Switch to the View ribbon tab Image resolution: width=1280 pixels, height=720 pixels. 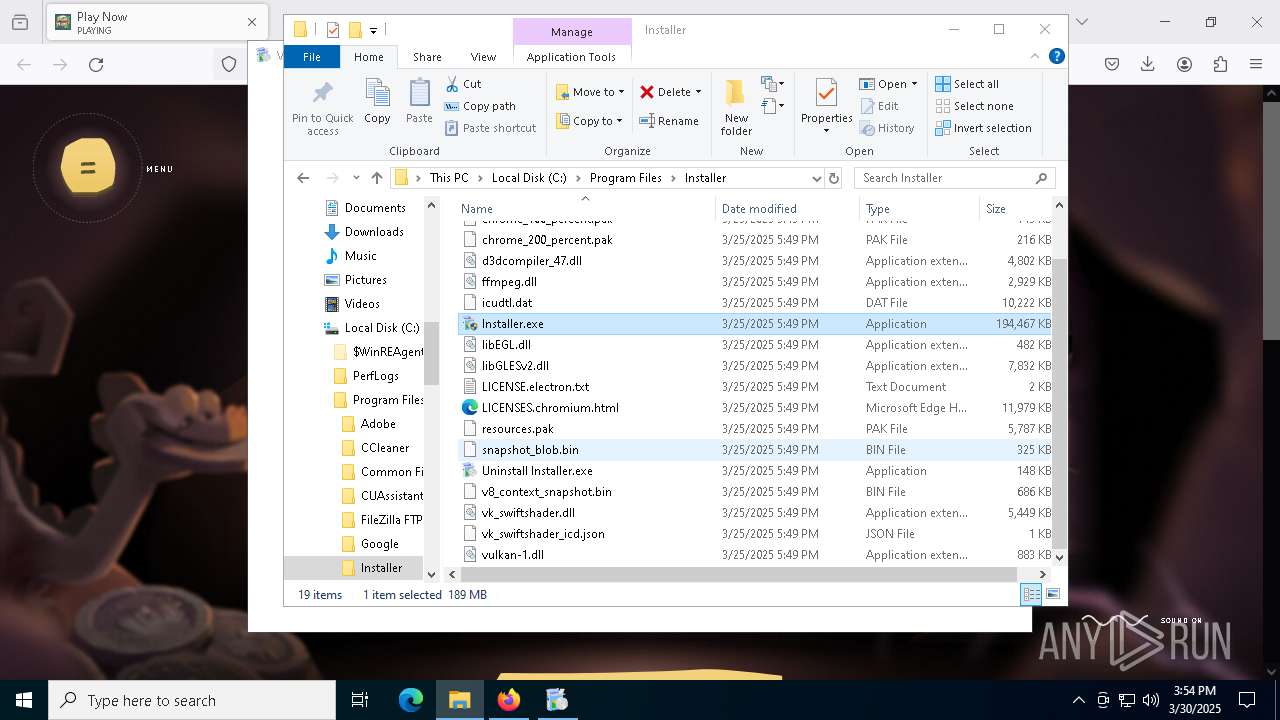tap(483, 57)
